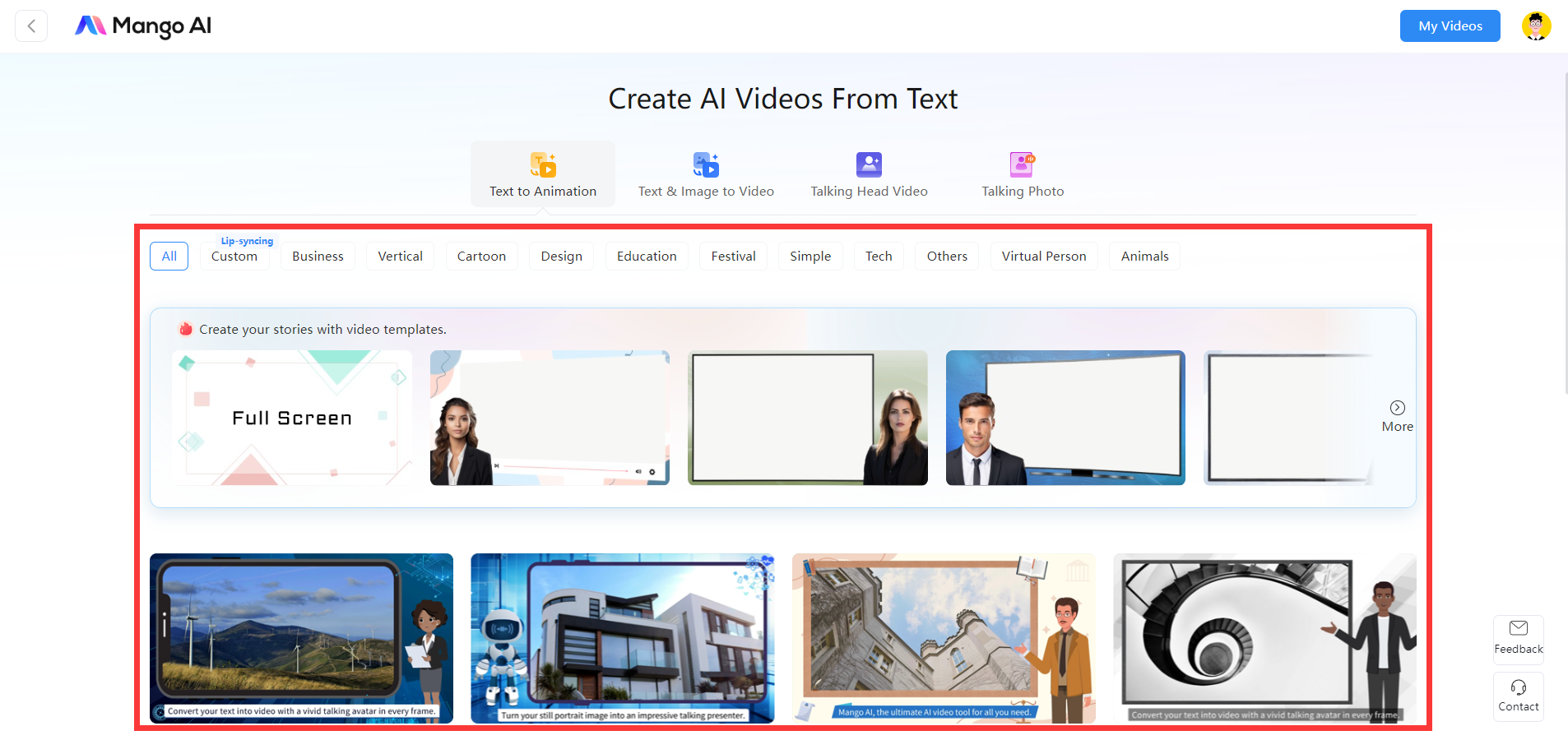Filter templates by Design
This screenshot has width=1568, height=740.
(x=562, y=257)
